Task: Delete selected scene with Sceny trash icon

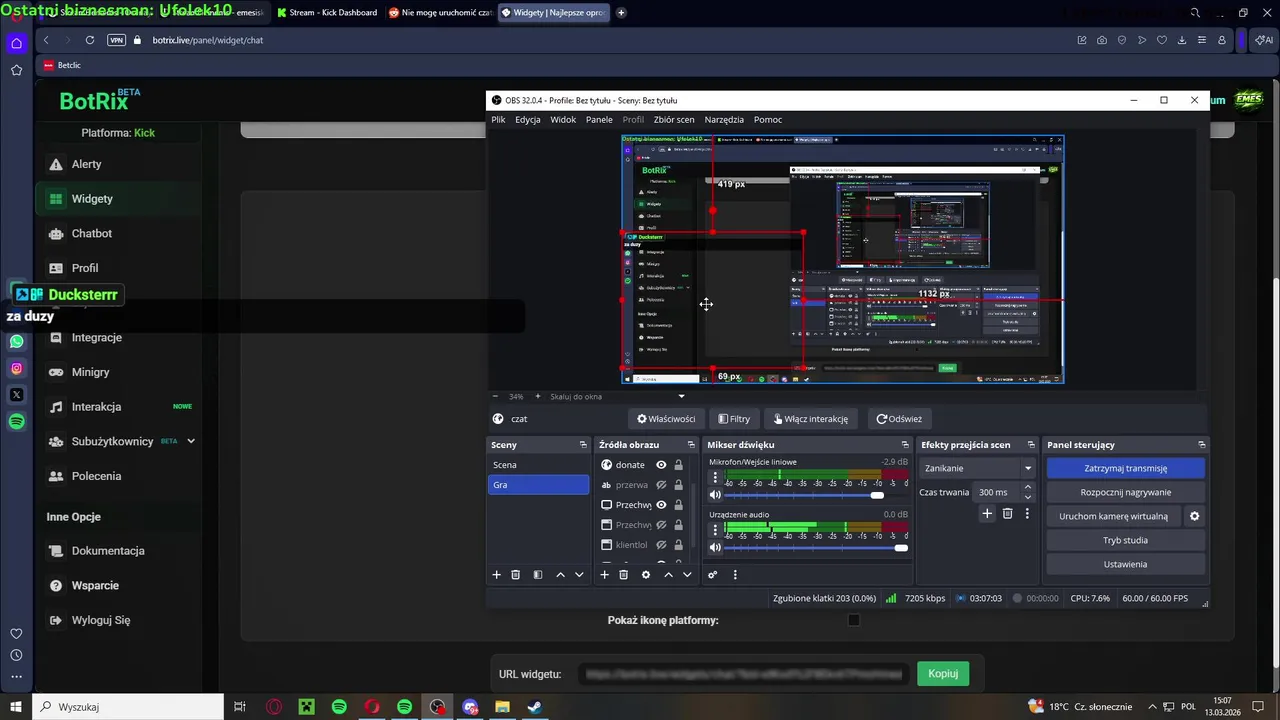Action: click(516, 575)
